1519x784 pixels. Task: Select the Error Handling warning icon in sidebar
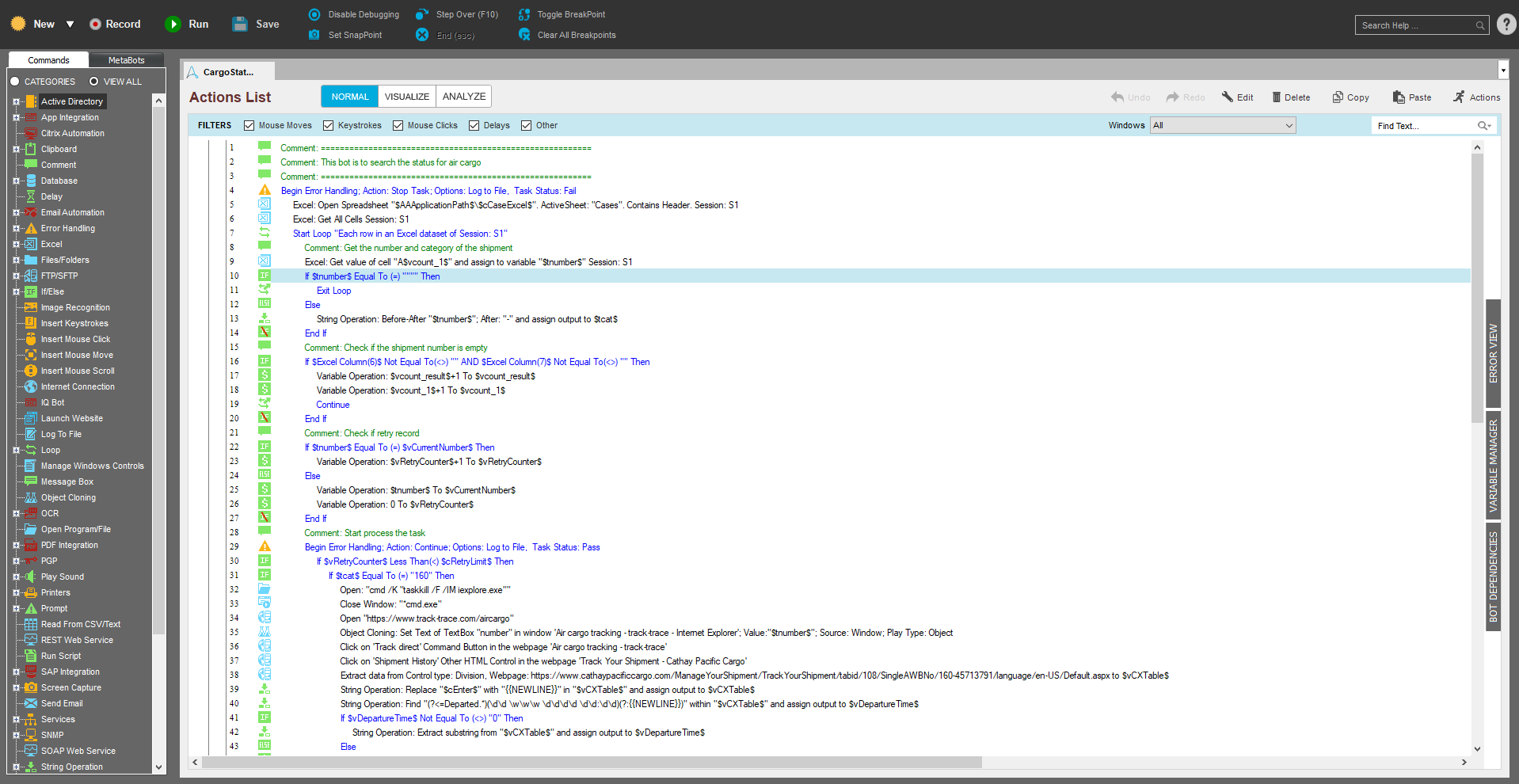(x=31, y=228)
